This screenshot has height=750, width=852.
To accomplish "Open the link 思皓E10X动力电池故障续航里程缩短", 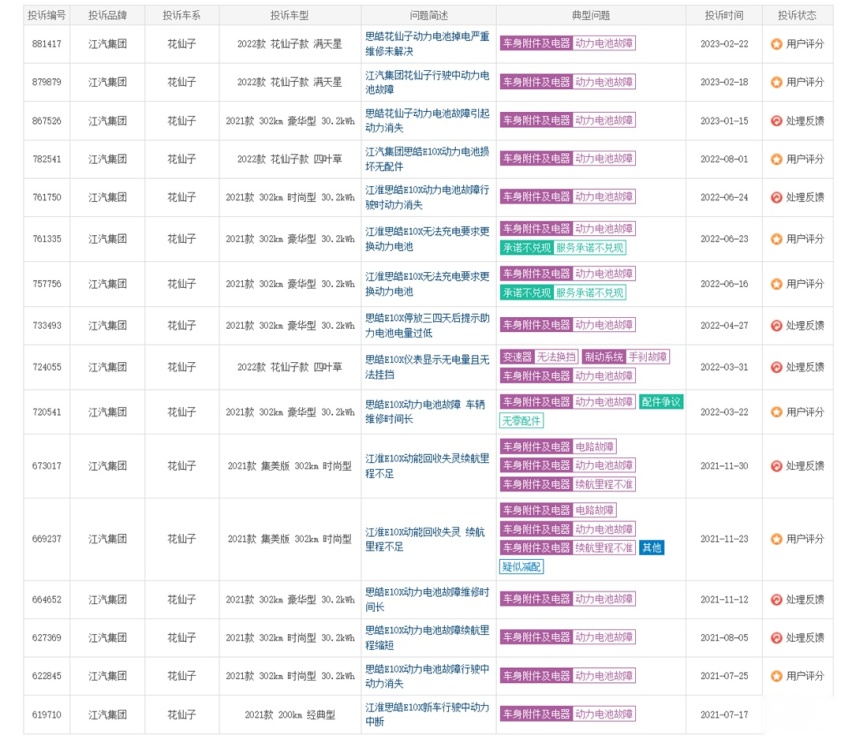I will 427,638.
